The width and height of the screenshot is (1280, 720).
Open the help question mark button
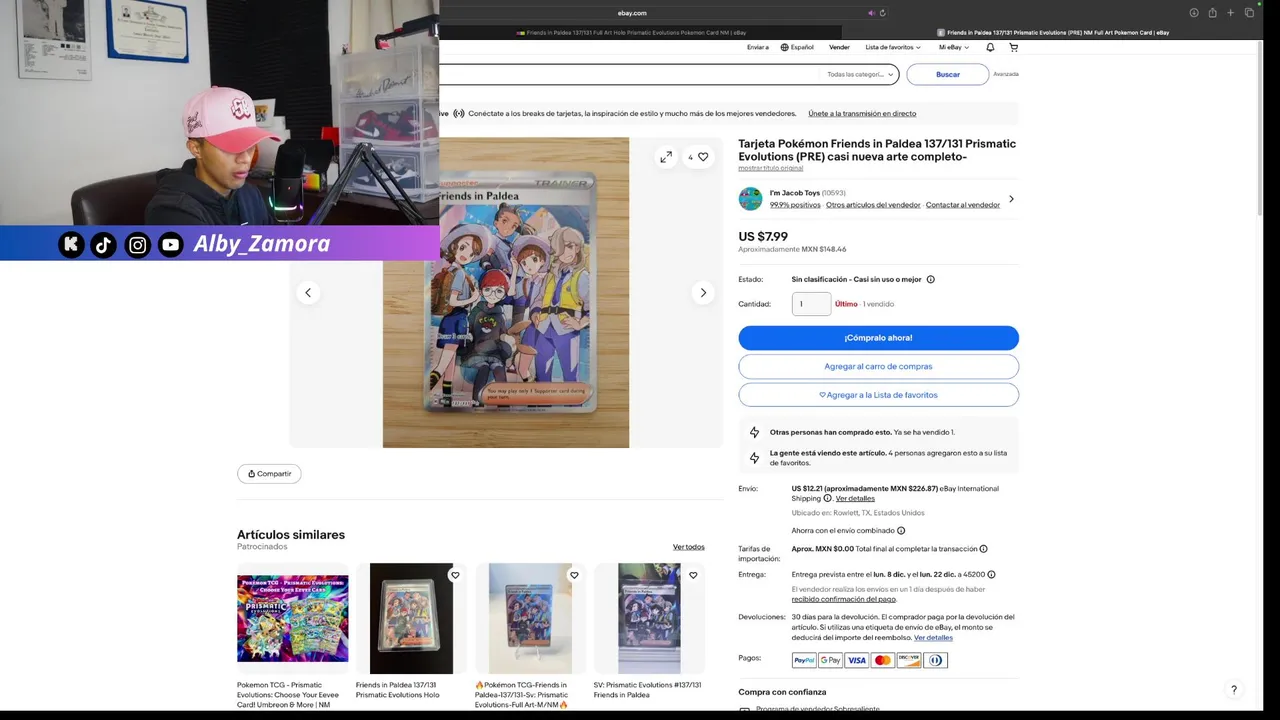pos(1234,689)
